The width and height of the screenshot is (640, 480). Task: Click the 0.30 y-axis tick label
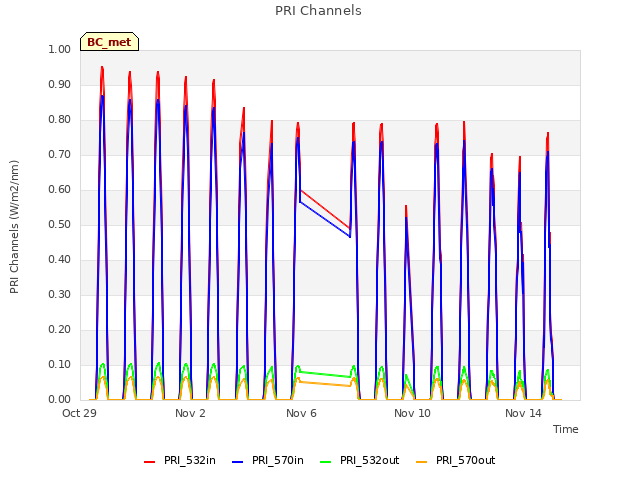pos(60,295)
